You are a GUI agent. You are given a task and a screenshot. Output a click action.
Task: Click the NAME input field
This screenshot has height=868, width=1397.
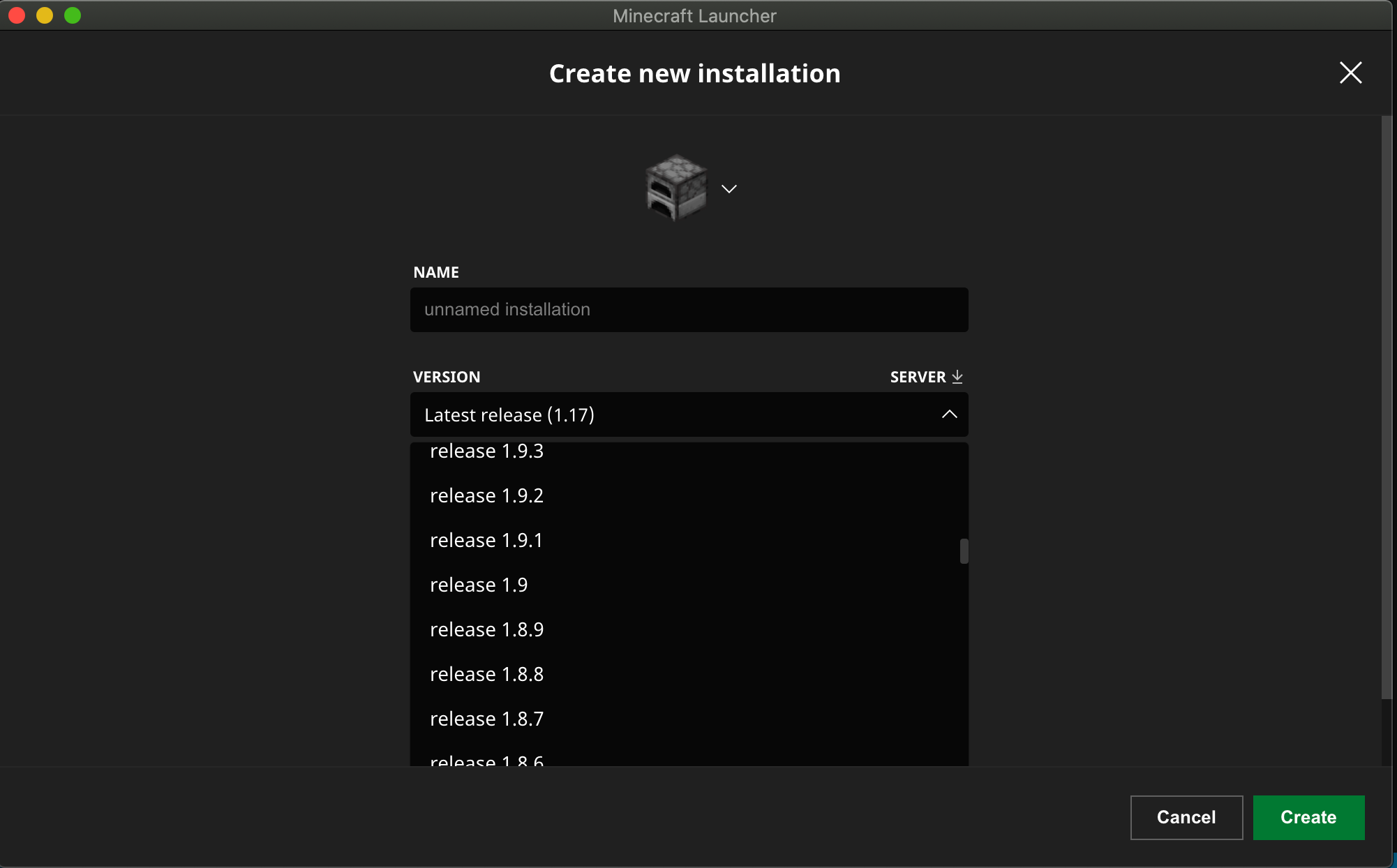coord(689,310)
